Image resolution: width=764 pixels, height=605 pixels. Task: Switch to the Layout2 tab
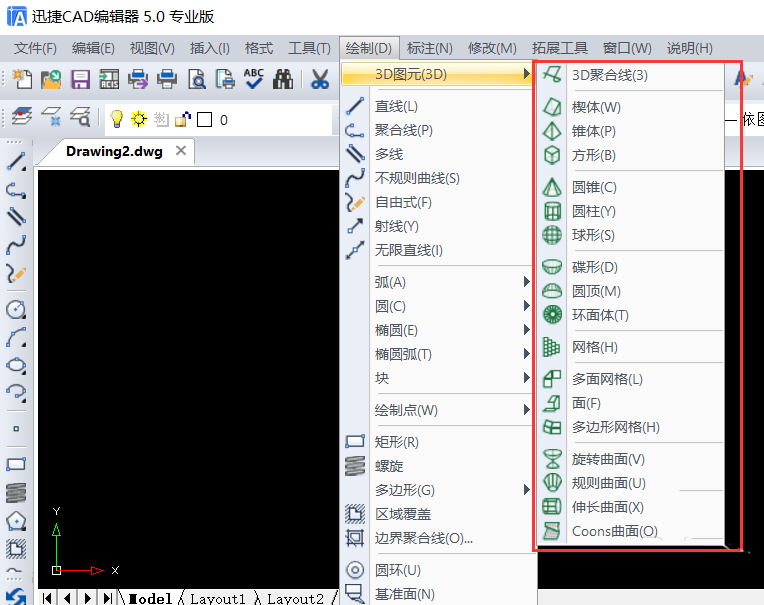coord(295,598)
